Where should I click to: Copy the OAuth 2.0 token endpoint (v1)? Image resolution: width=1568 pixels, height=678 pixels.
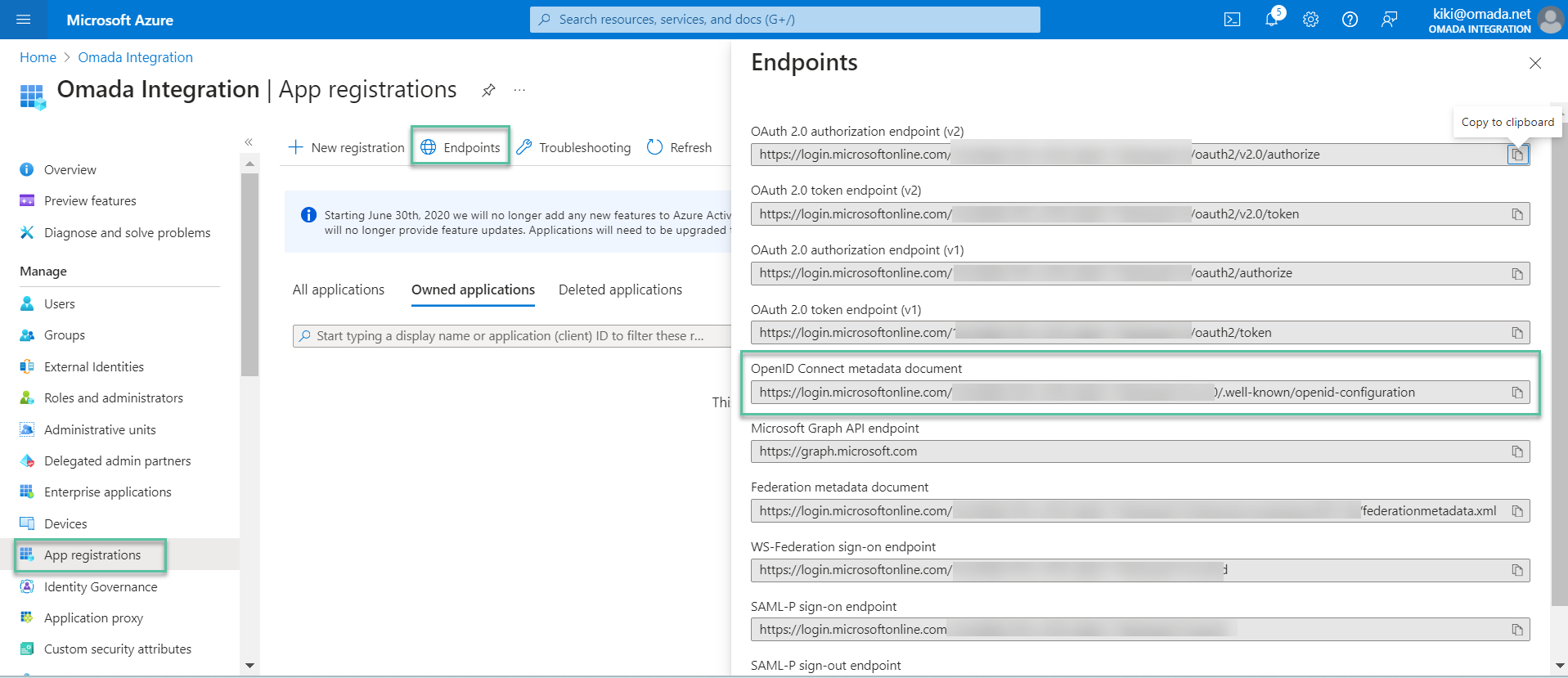pos(1517,333)
